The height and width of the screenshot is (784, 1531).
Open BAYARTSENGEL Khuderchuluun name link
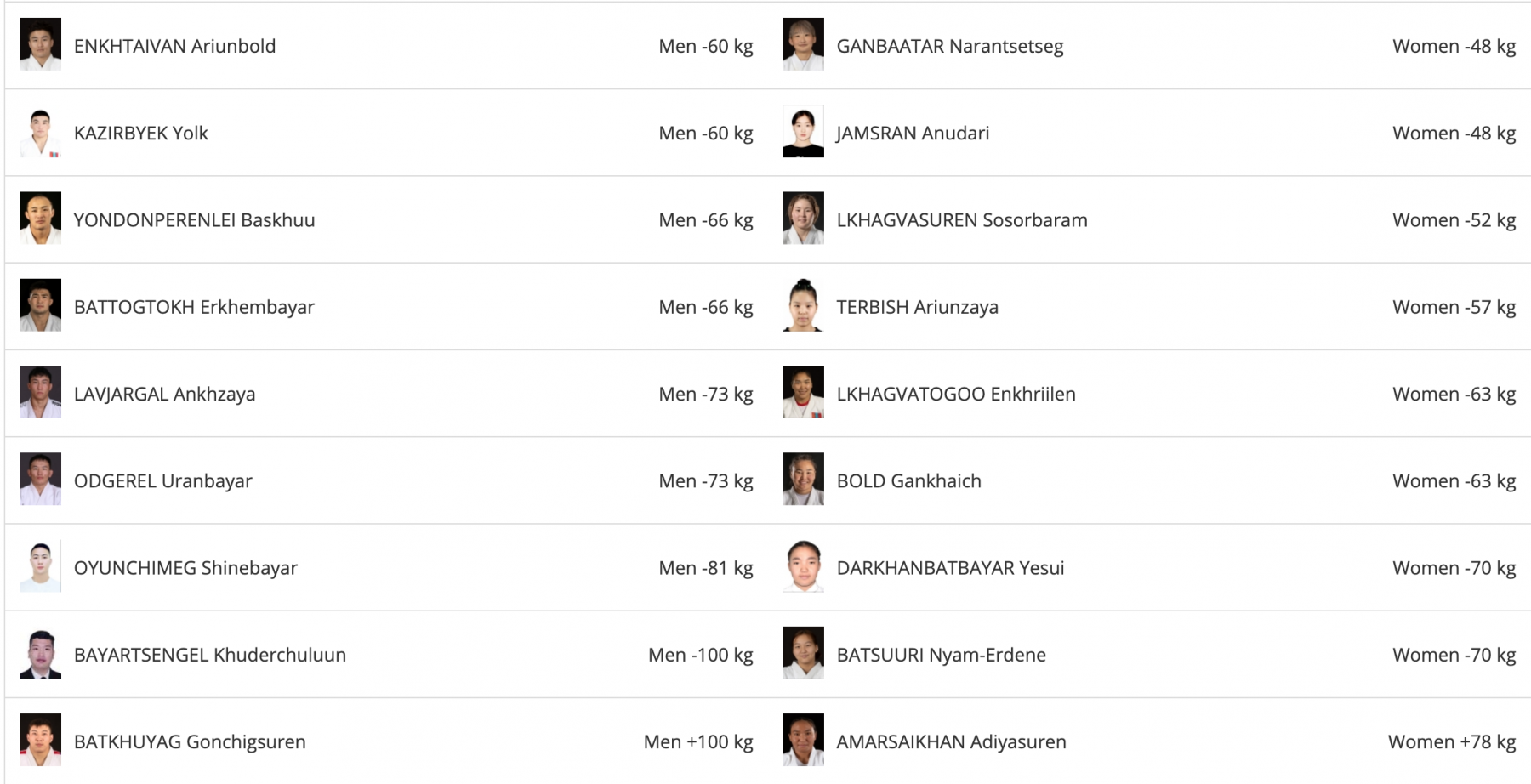pyautogui.click(x=210, y=655)
